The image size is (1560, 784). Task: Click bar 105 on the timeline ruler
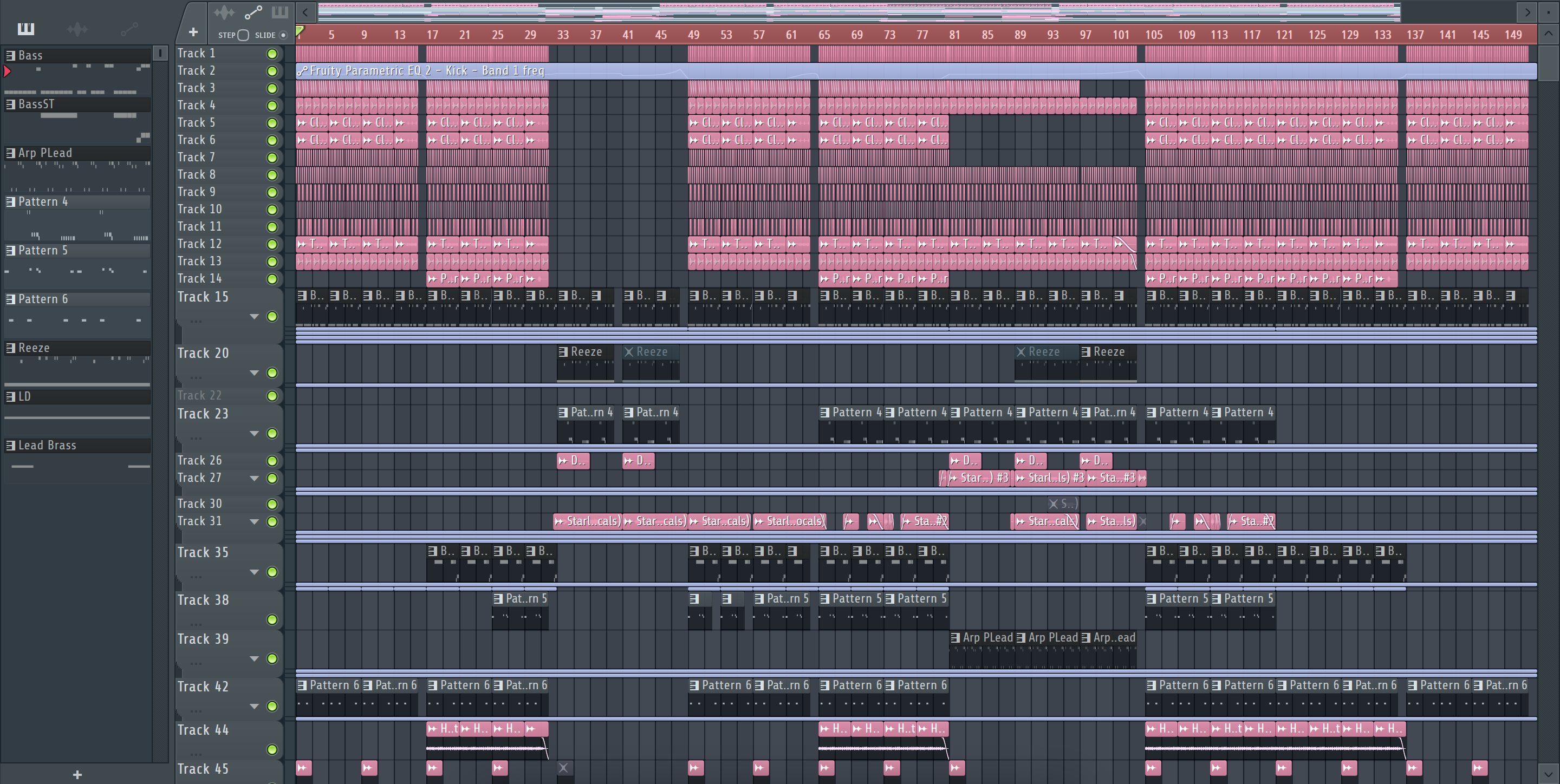pos(1154,35)
